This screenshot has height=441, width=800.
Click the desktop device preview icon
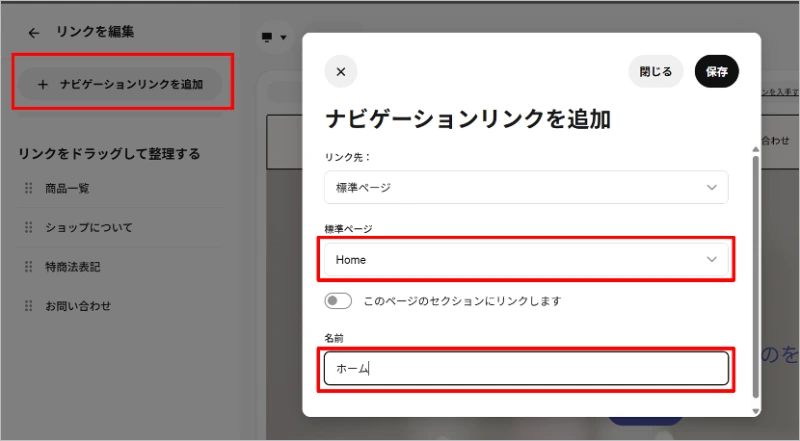pos(266,37)
